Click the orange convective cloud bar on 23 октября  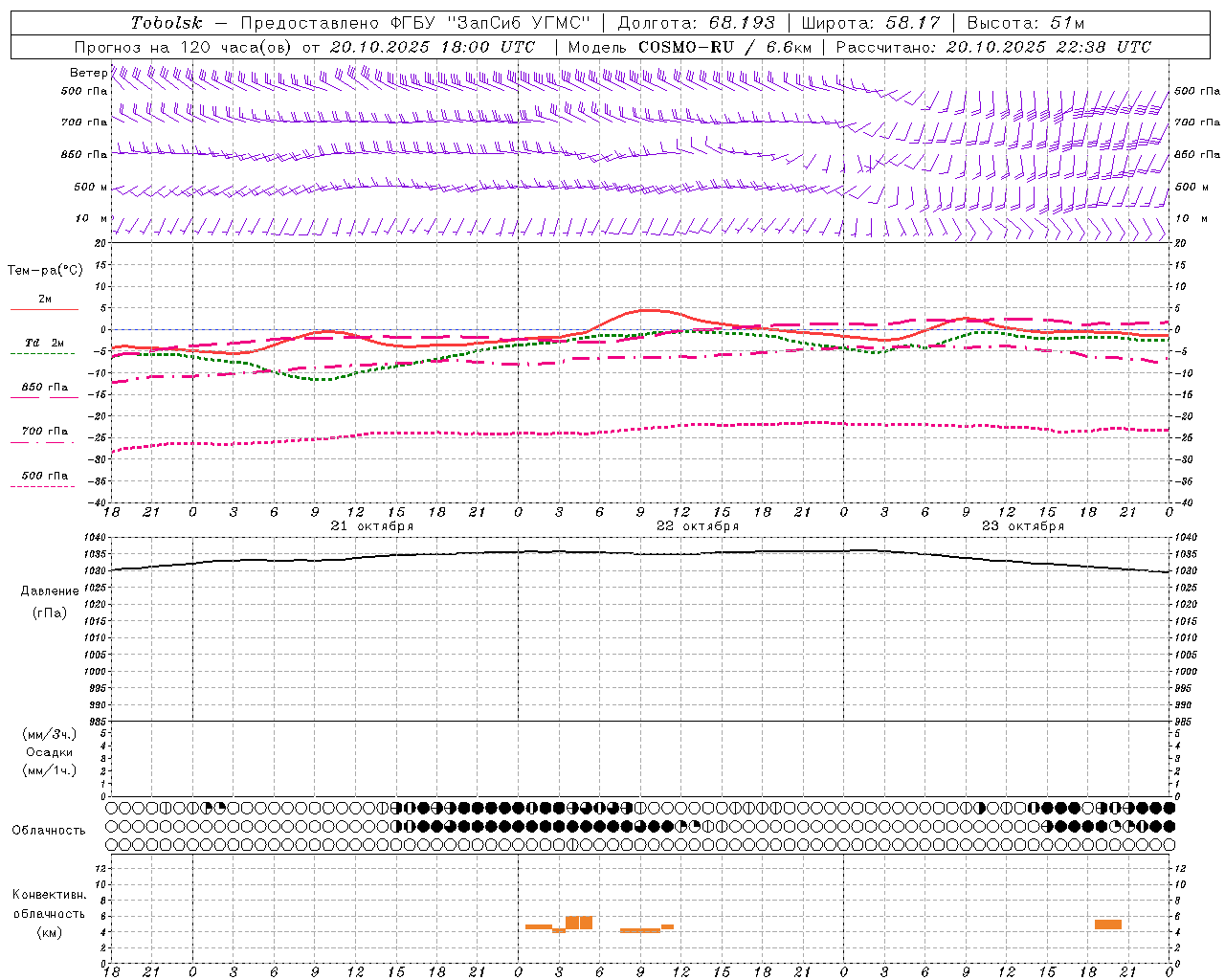pos(1108,924)
